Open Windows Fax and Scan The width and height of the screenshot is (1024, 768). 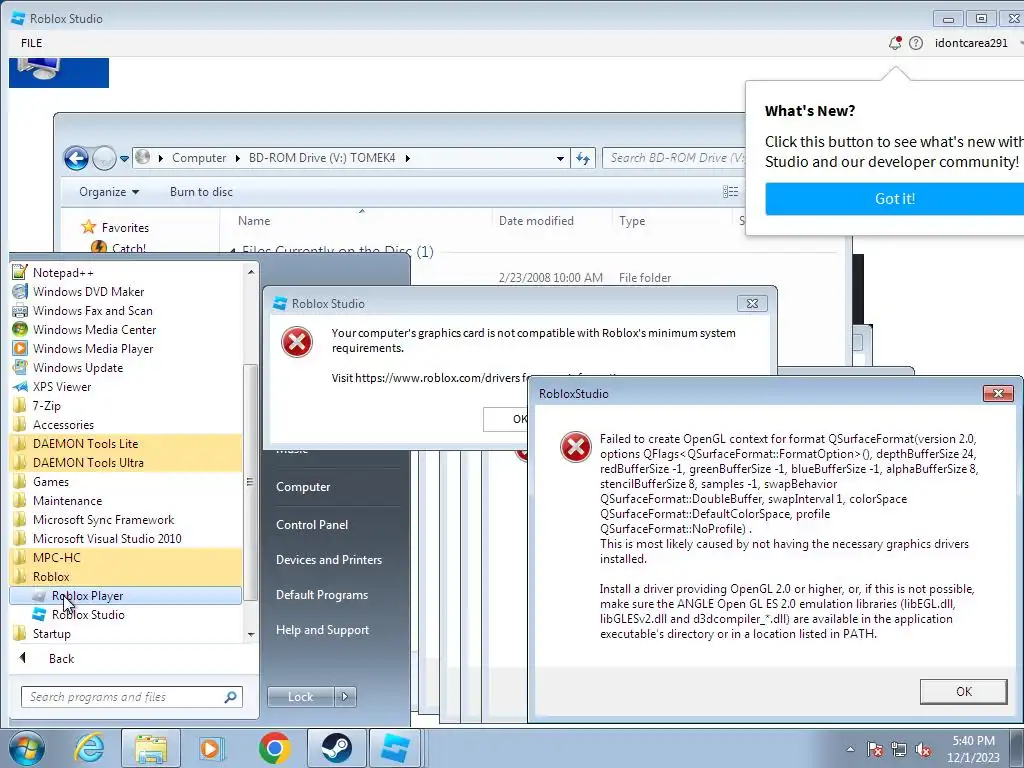127,311
